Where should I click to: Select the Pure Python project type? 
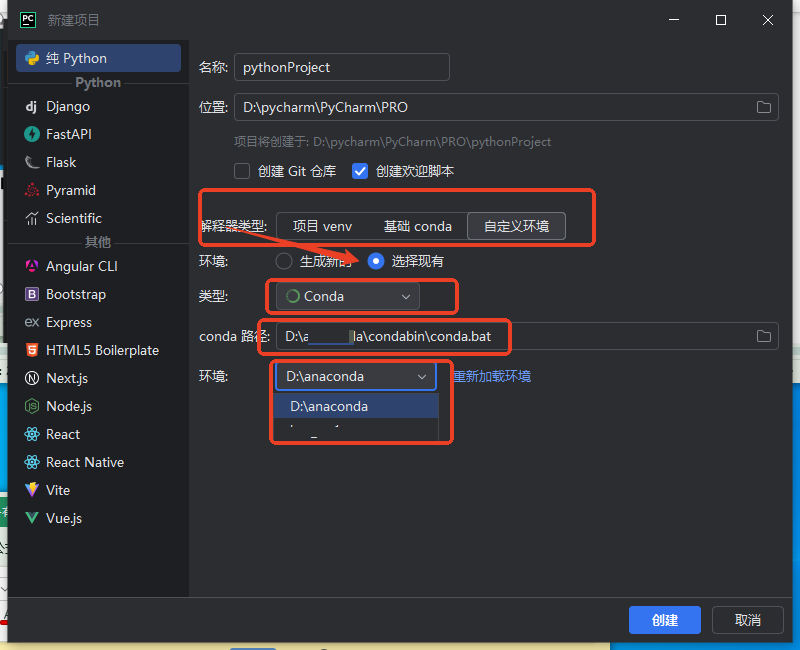98,58
